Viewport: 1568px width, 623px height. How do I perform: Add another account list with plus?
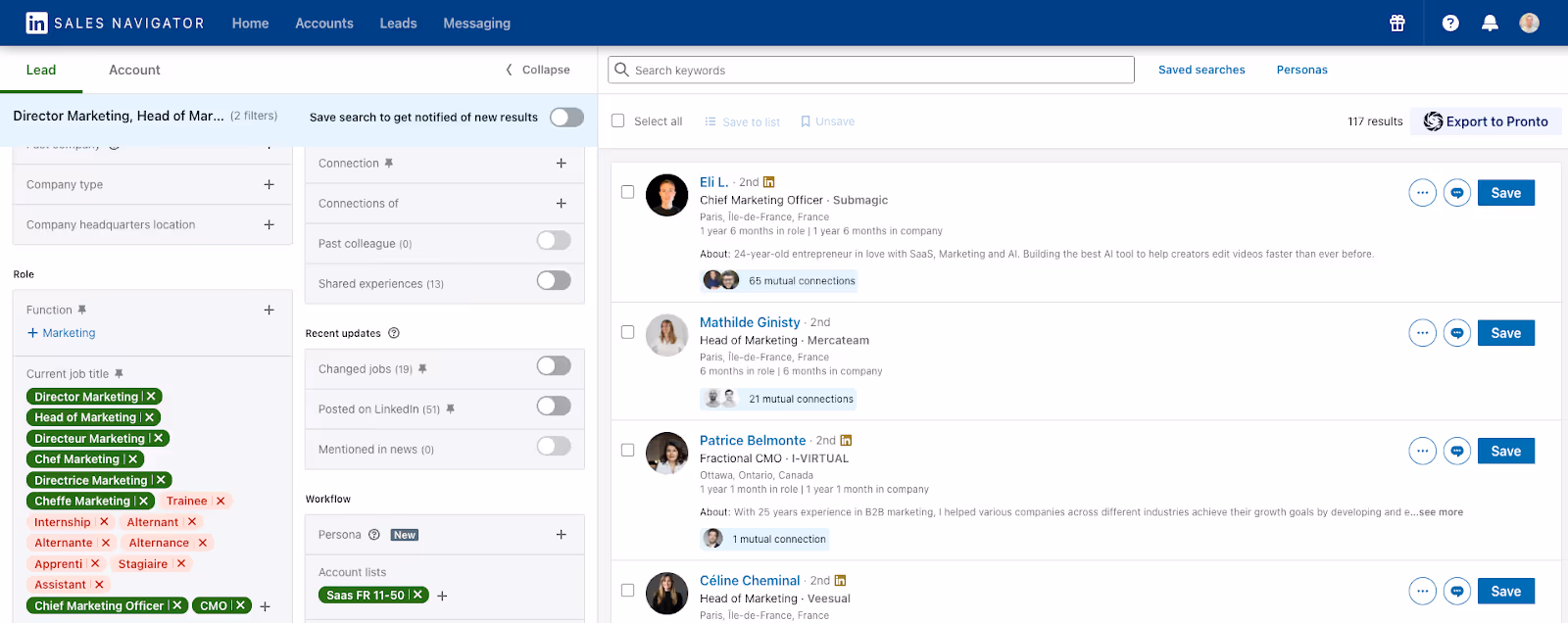click(x=442, y=596)
